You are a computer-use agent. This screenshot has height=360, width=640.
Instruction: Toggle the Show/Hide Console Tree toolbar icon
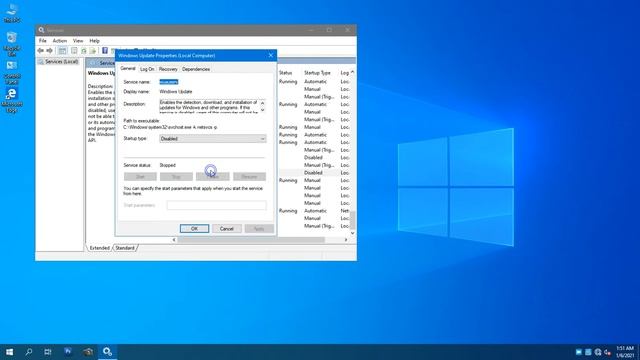pos(62,51)
